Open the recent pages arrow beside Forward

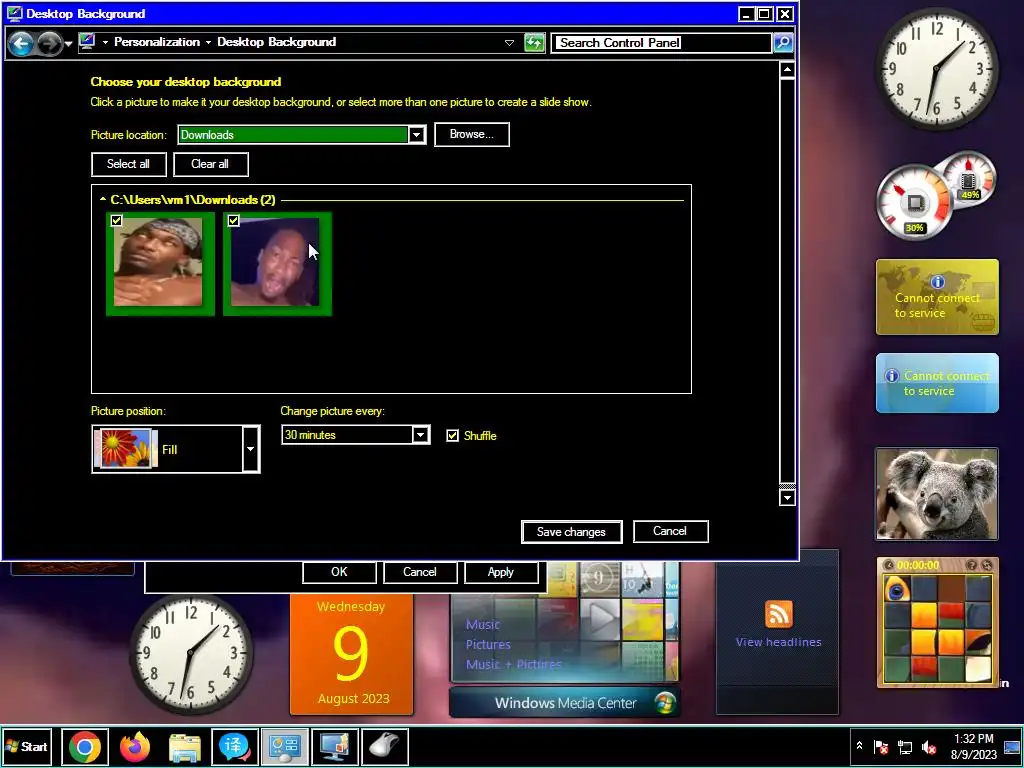click(68, 44)
